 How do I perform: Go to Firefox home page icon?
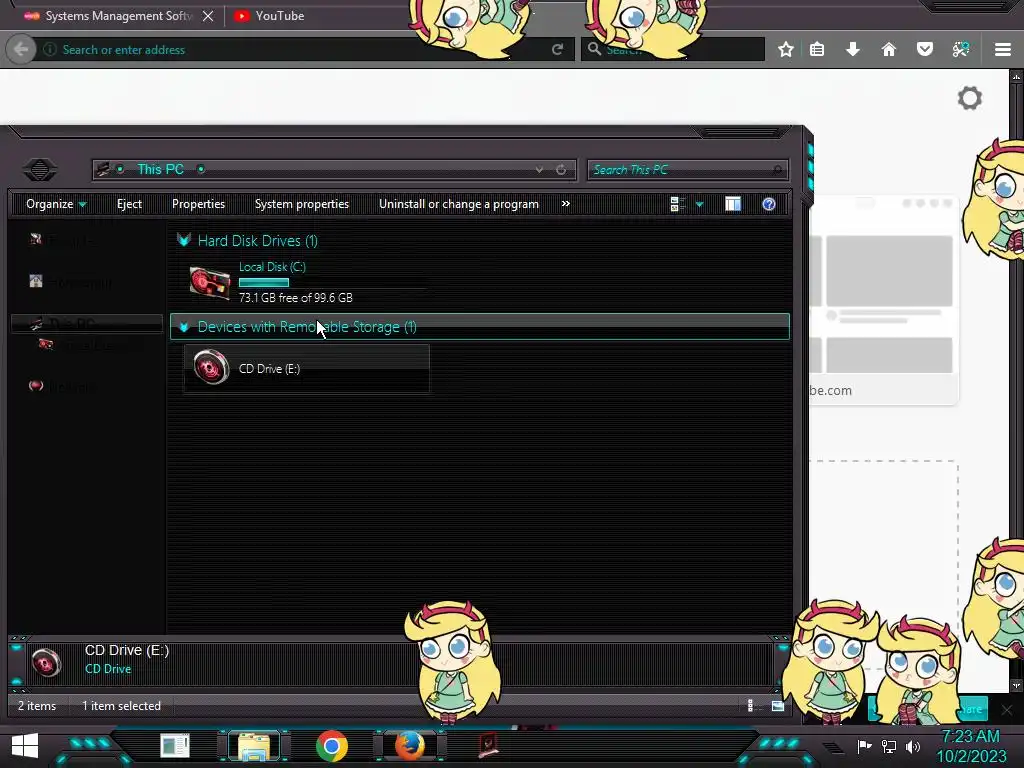click(889, 50)
